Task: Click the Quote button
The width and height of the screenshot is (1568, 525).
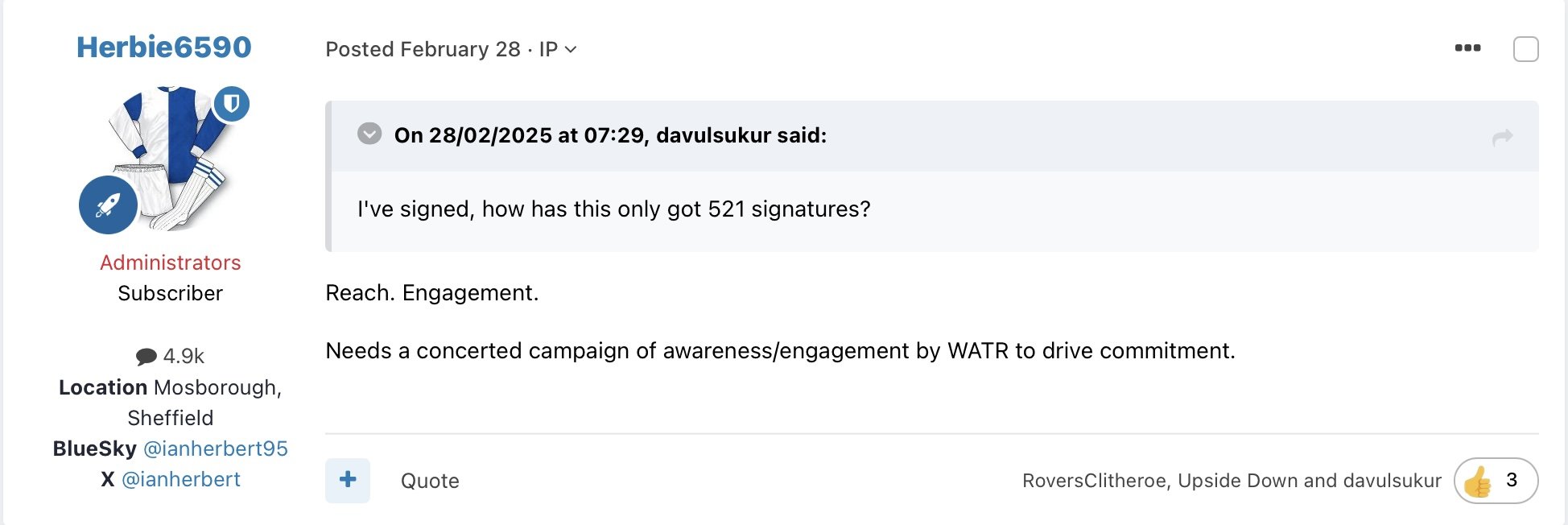Action: (x=430, y=481)
